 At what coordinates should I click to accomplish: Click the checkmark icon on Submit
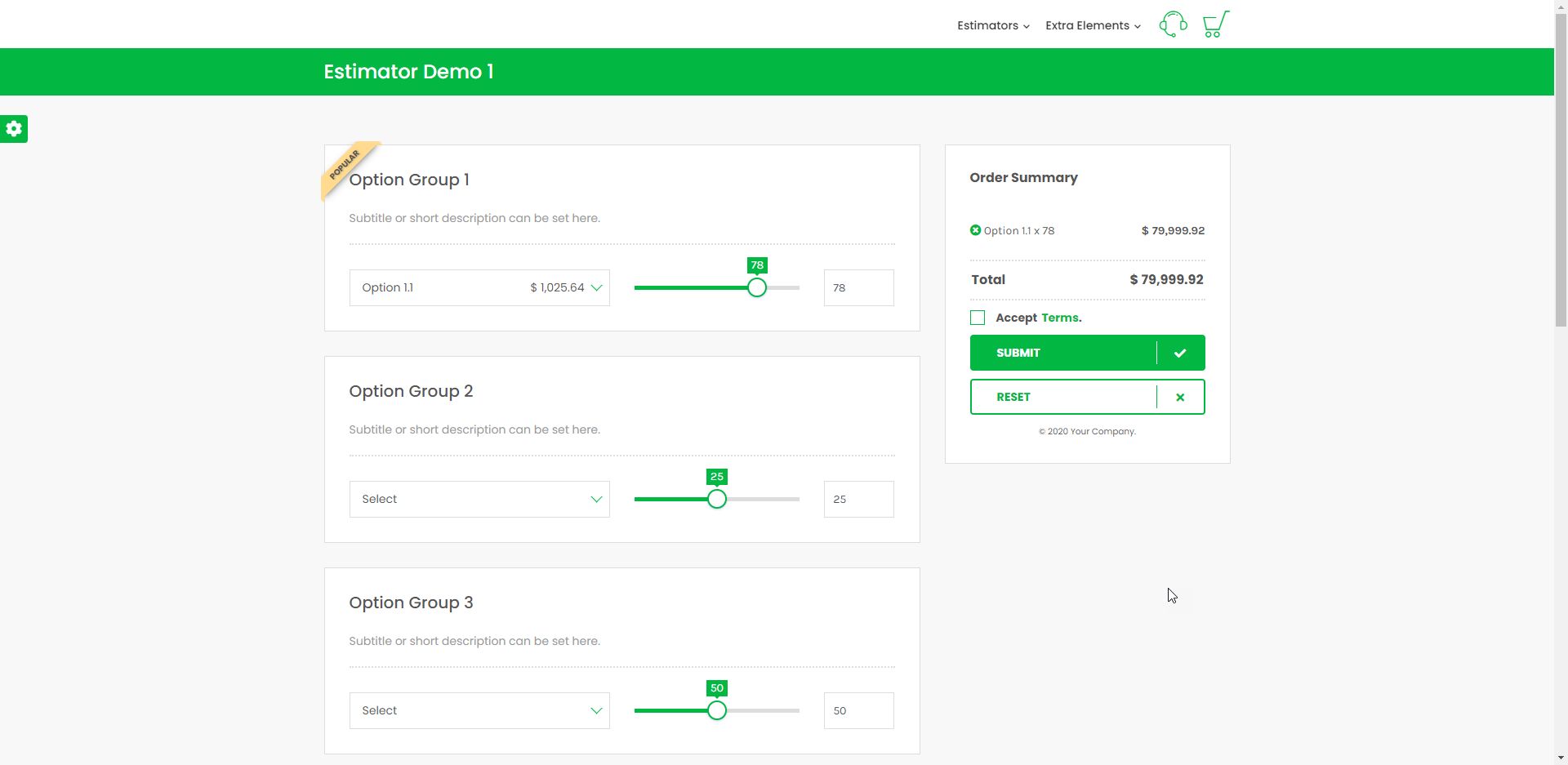point(1179,354)
